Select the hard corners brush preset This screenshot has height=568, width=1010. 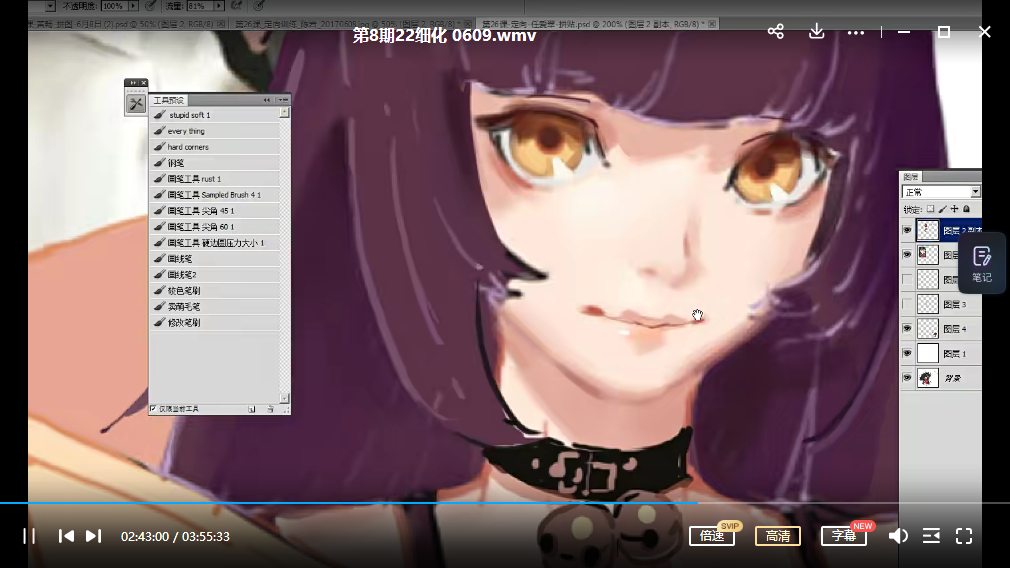click(215, 147)
